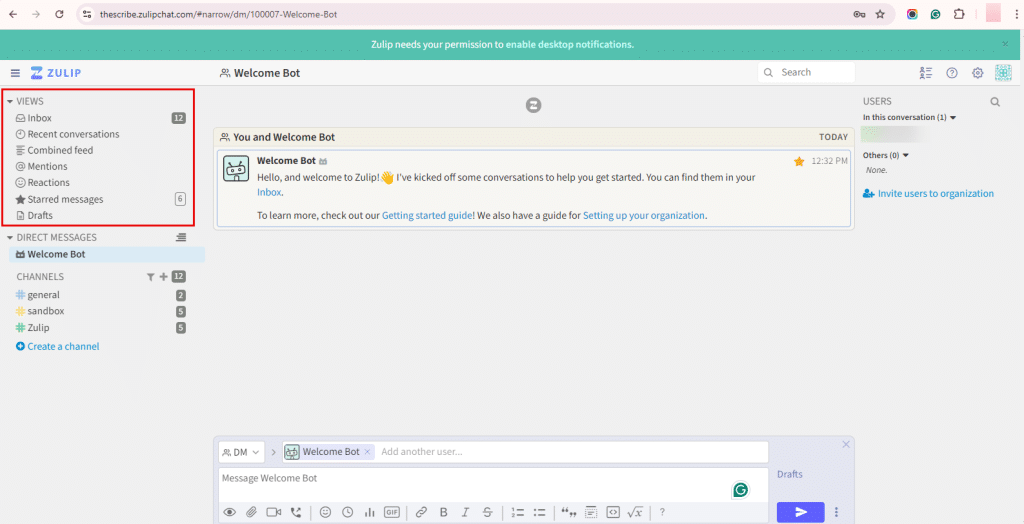Attach a file with the paperclip icon
This screenshot has height=524, width=1024.
[x=251, y=512]
